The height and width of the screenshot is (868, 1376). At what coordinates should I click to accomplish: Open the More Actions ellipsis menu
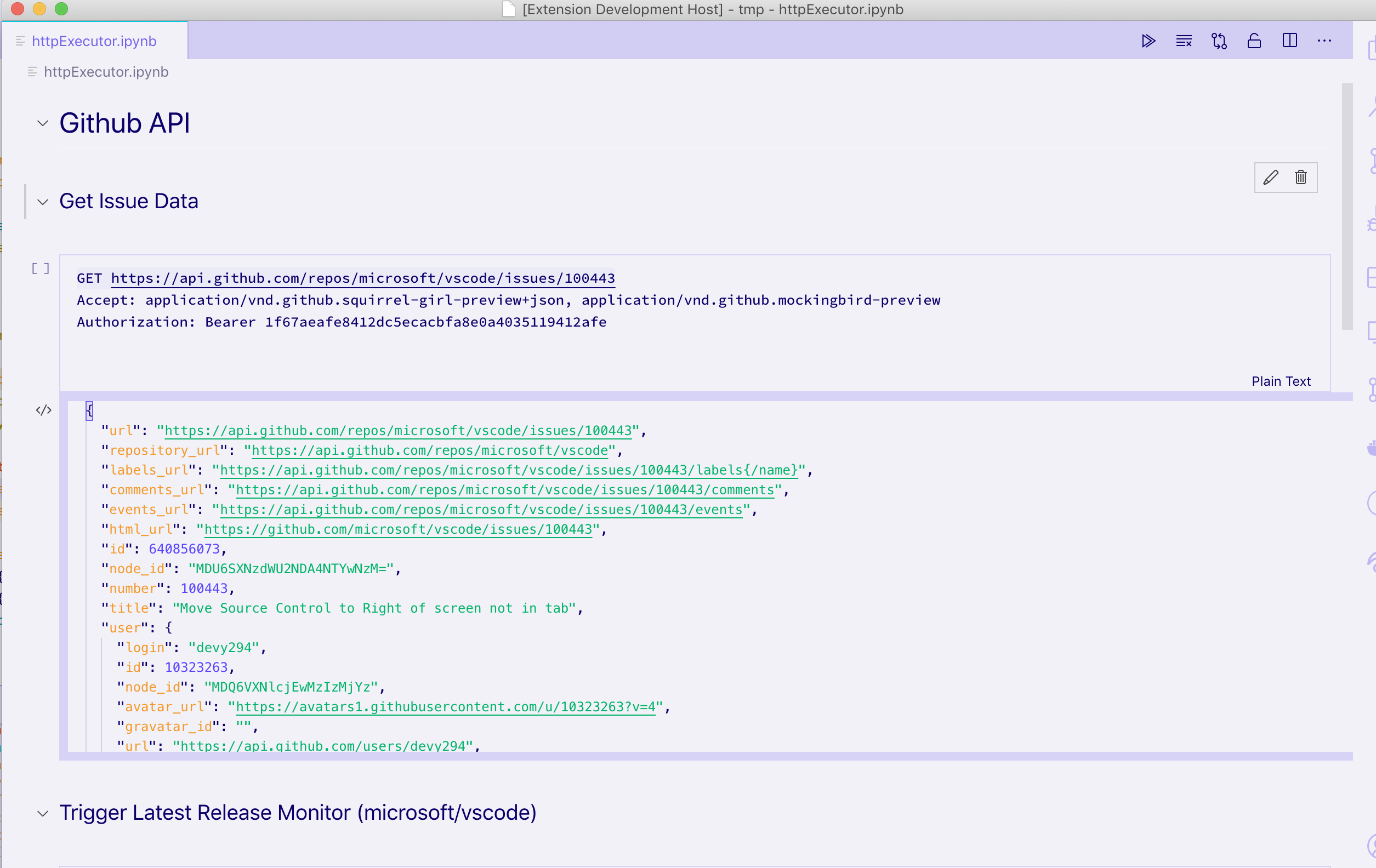pos(1324,41)
